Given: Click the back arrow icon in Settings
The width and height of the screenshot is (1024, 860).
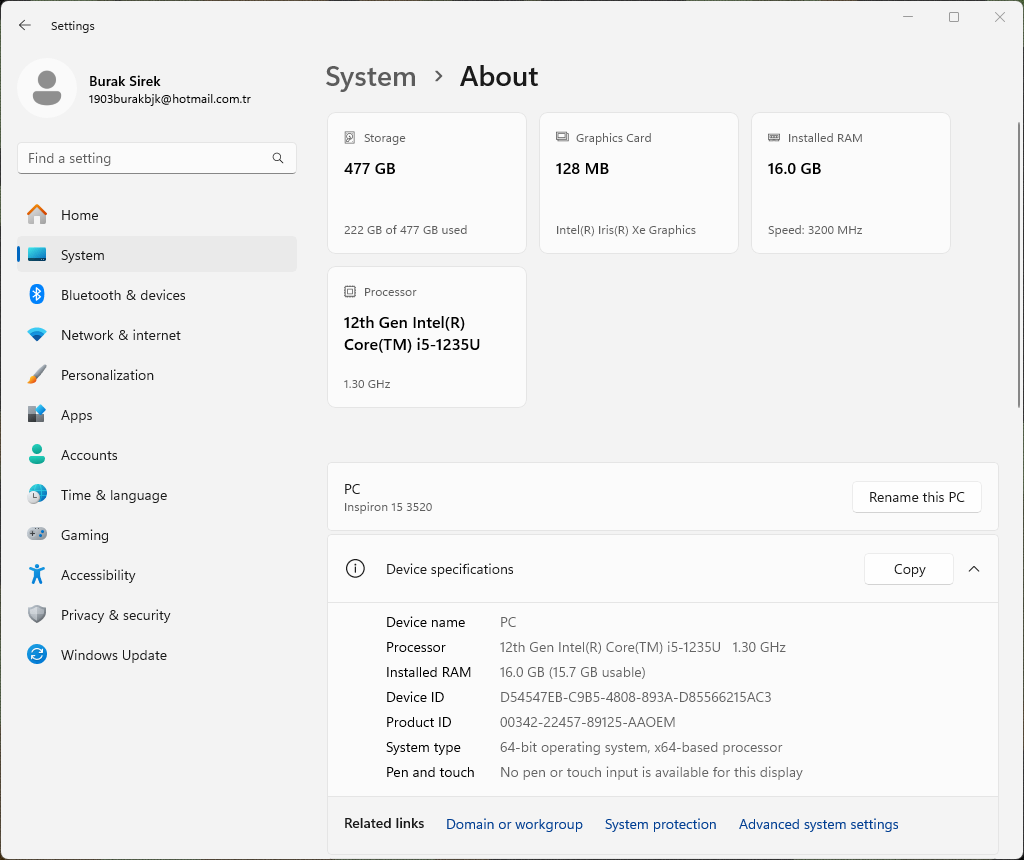Looking at the screenshot, I should pos(25,26).
